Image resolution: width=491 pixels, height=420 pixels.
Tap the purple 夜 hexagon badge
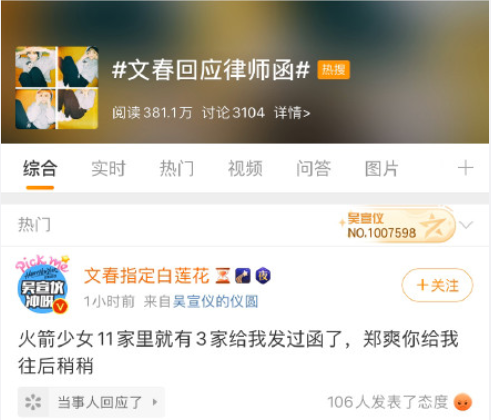263,276
